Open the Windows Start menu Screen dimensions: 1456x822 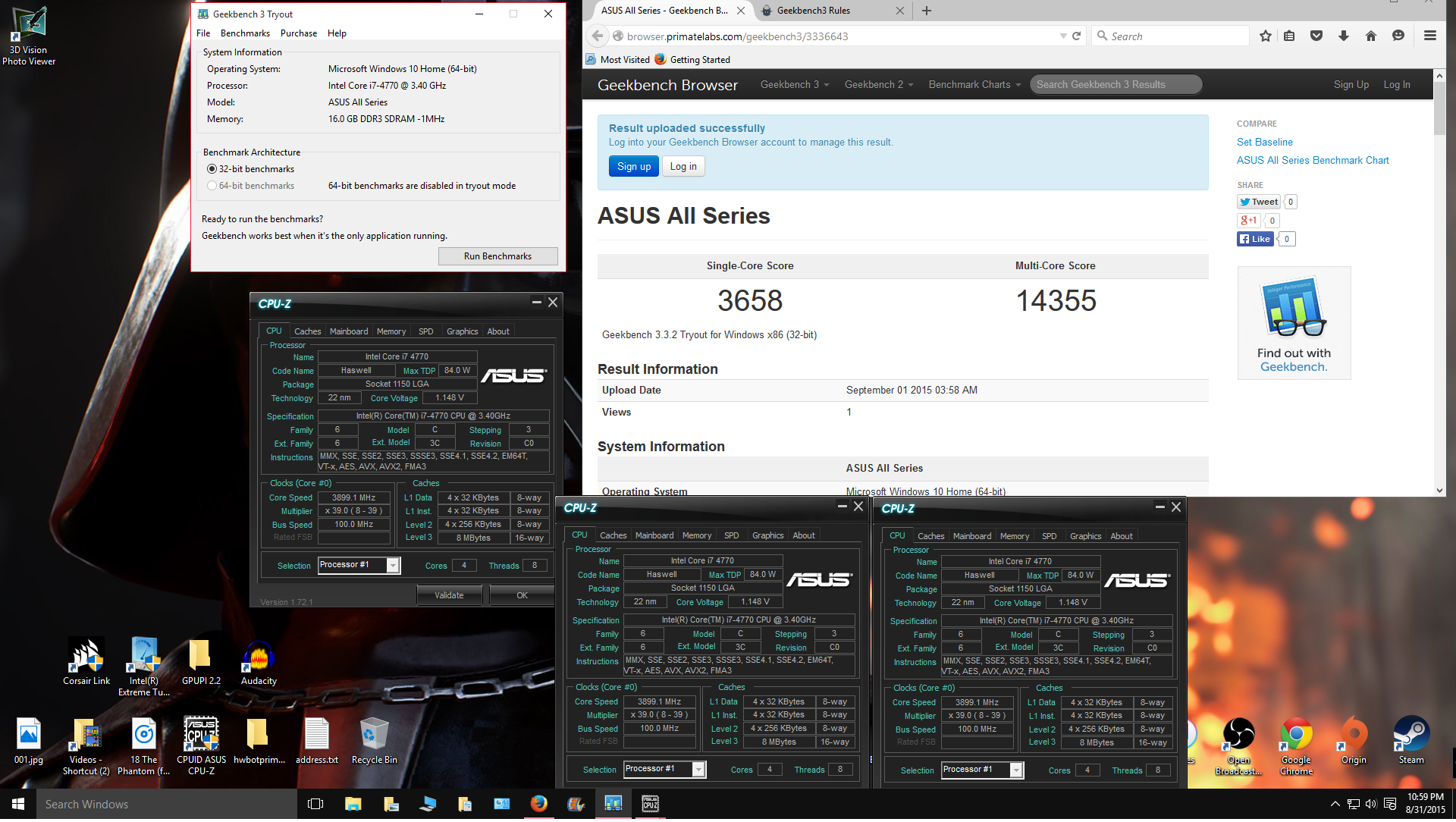pos(18,805)
